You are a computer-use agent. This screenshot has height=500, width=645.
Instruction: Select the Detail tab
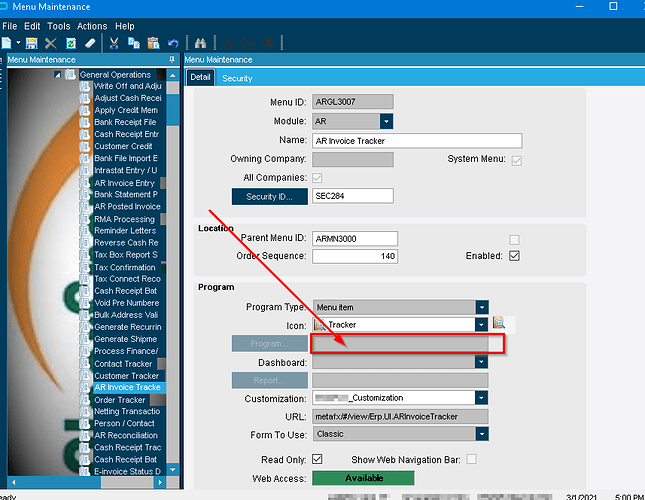tap(200, 77)
